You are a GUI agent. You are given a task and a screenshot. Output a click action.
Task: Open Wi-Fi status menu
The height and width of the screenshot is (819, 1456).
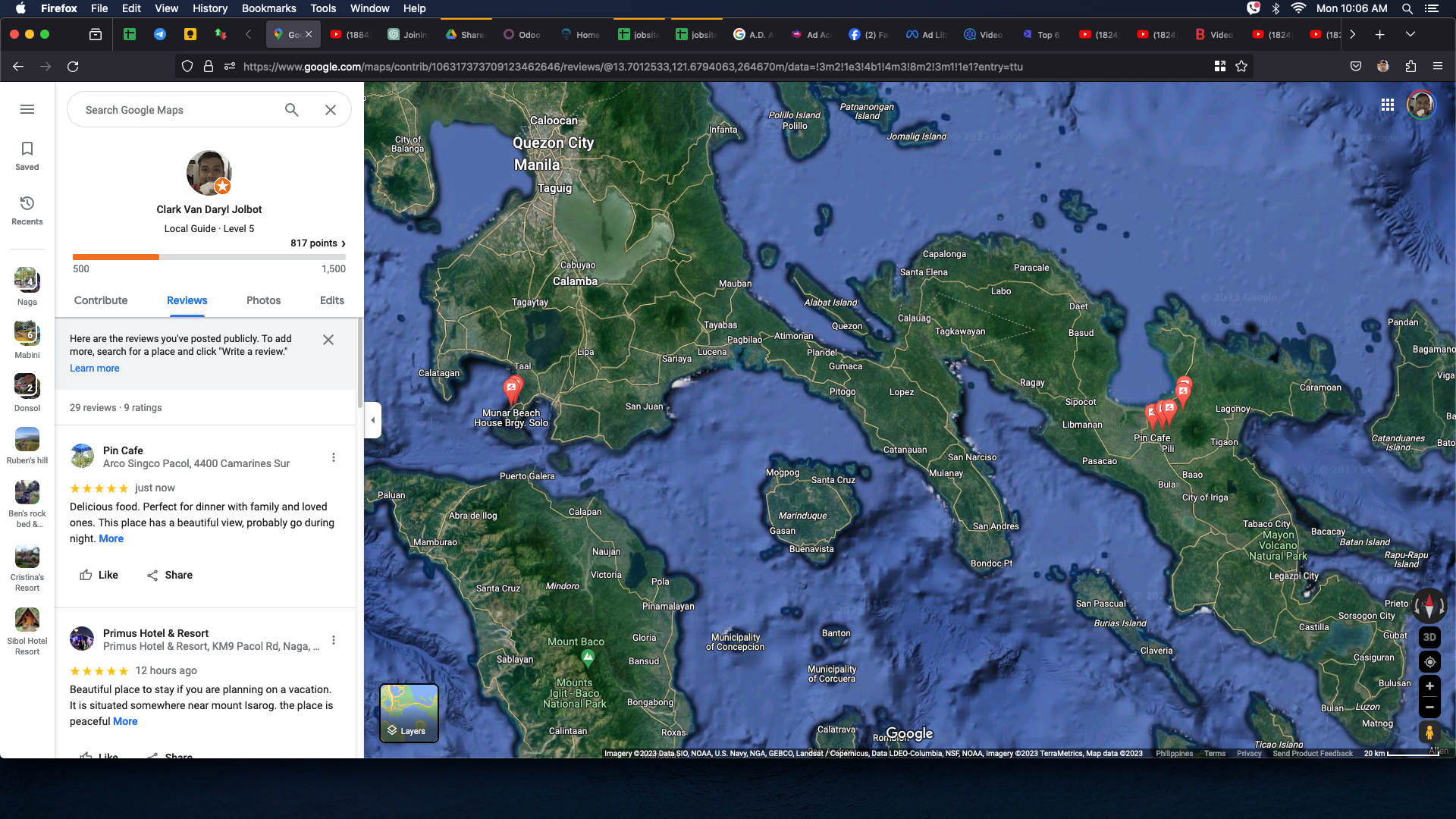coord(1299,8)
